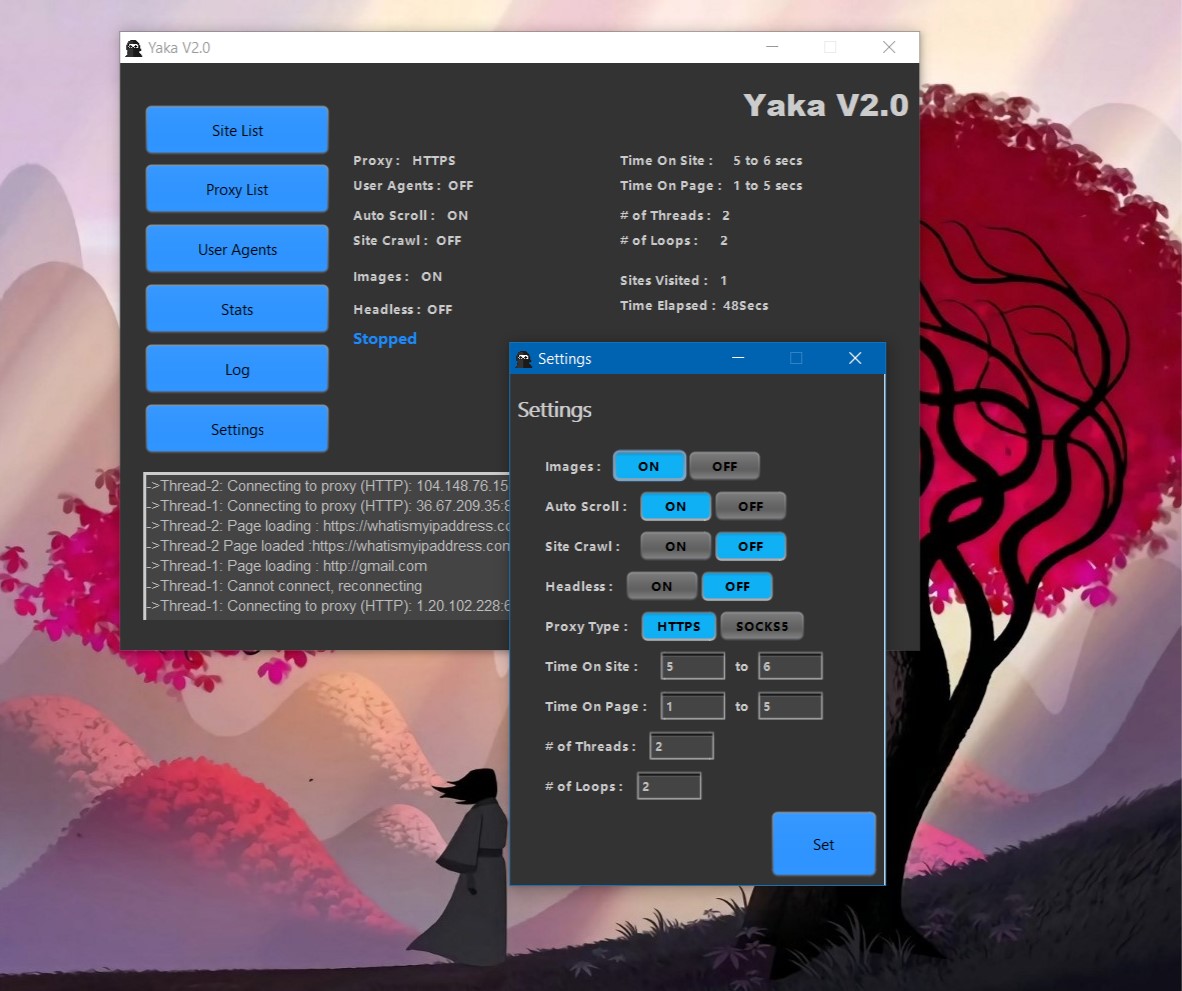Edit the # of Threads field
This screenshot has height=991, width=1182.
[x=681, y=746]
